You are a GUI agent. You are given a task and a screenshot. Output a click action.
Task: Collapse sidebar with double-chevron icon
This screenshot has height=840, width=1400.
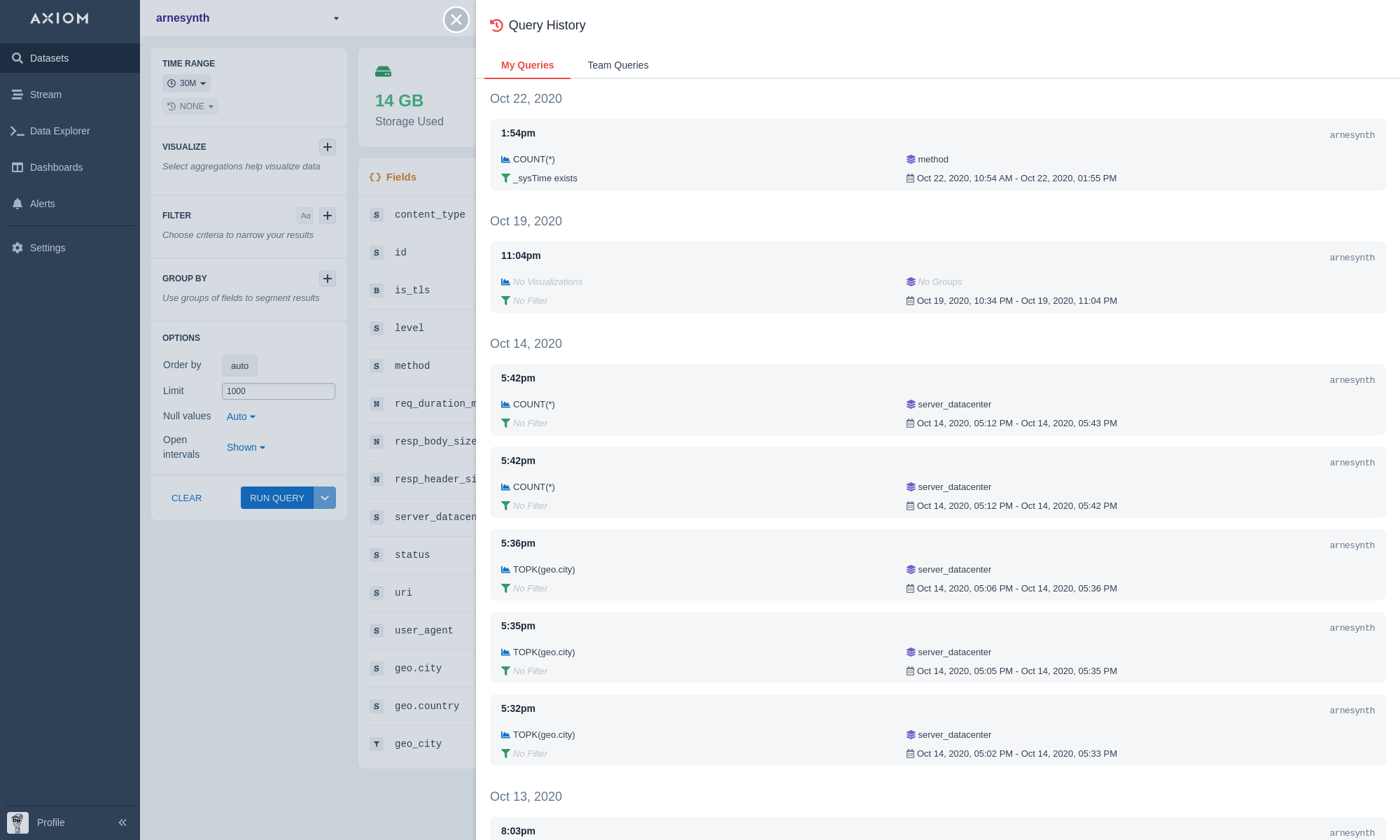coord(122,822)
